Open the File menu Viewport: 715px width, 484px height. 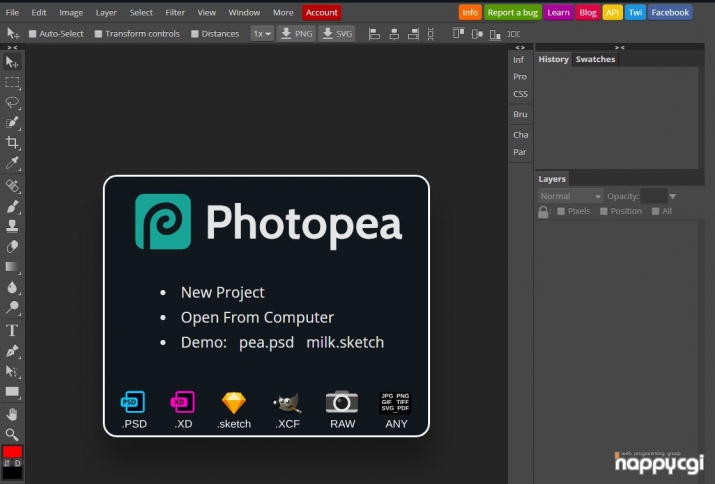[12, 13]
